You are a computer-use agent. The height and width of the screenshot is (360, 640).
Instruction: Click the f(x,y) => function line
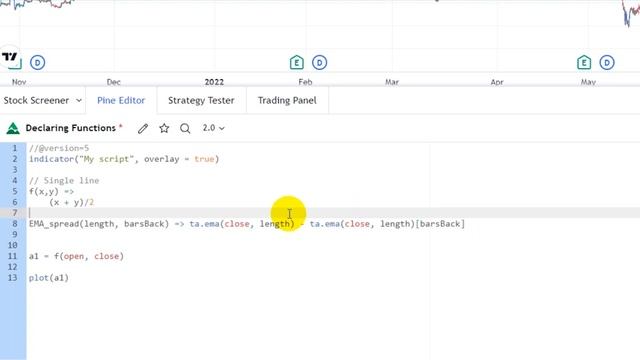pyautogui.click(x=51, y=191)
